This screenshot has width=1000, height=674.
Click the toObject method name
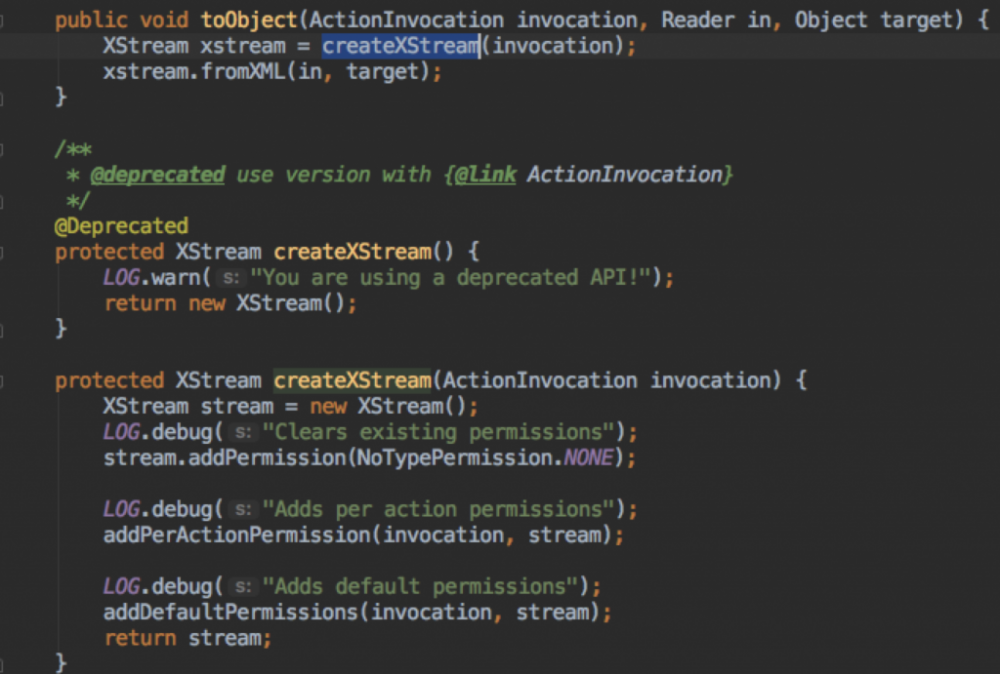click(x=249, y=20)
